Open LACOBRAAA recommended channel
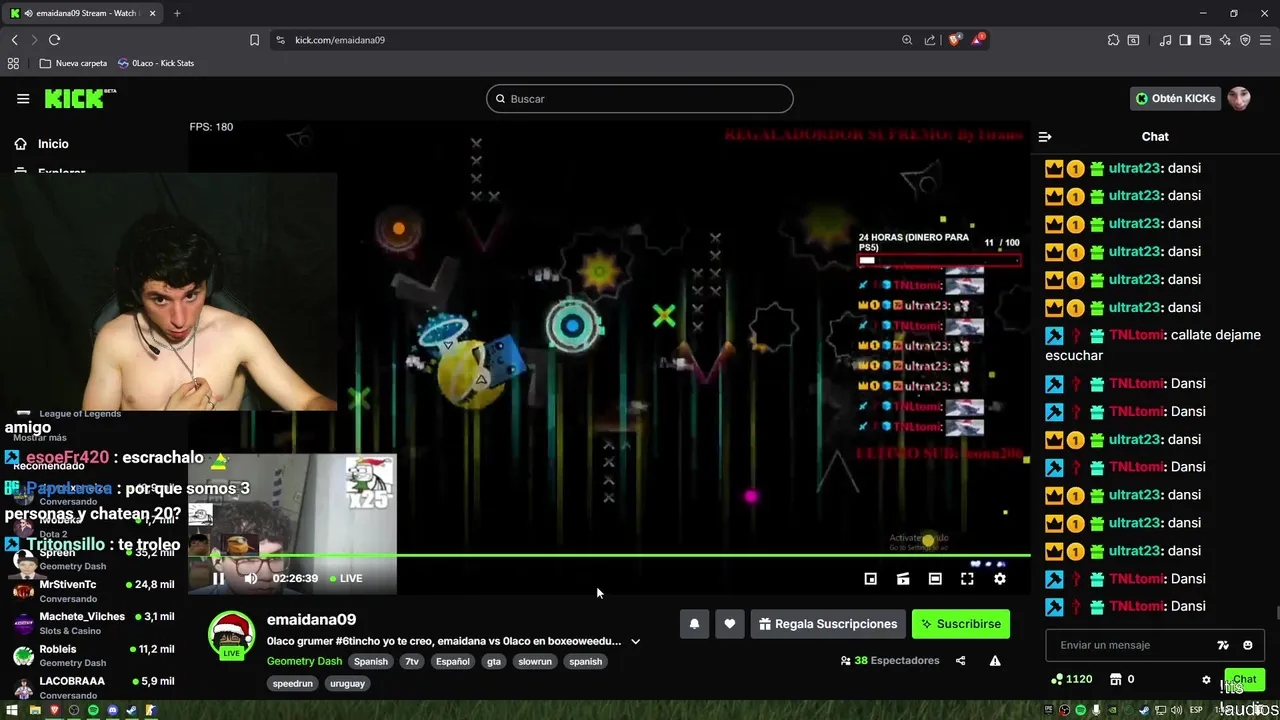The height and width of the screenshot is (720, 1280). pos(95,687)
